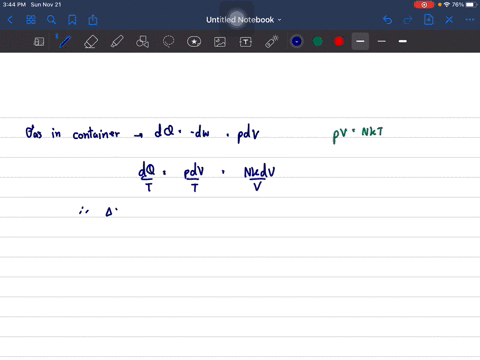Choose the dark blue pen color
480x360 pixels.
(x=297, y=41)
